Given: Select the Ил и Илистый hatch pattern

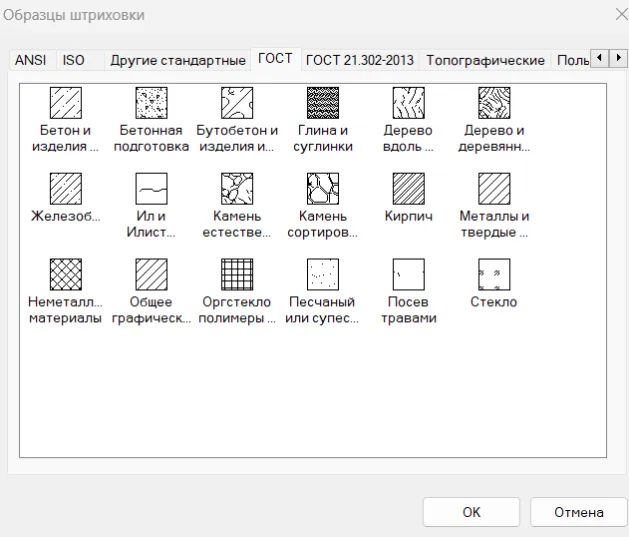Looking at the screenshot, I should pos(152,188).
